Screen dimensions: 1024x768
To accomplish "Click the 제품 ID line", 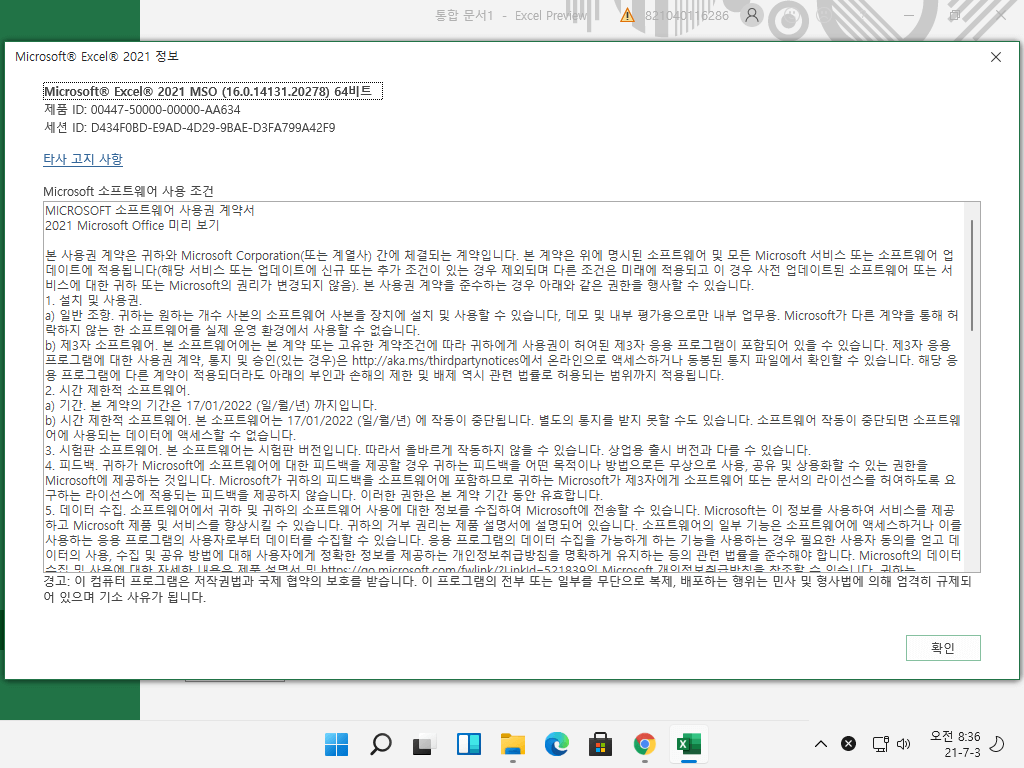I will (142, 110).
